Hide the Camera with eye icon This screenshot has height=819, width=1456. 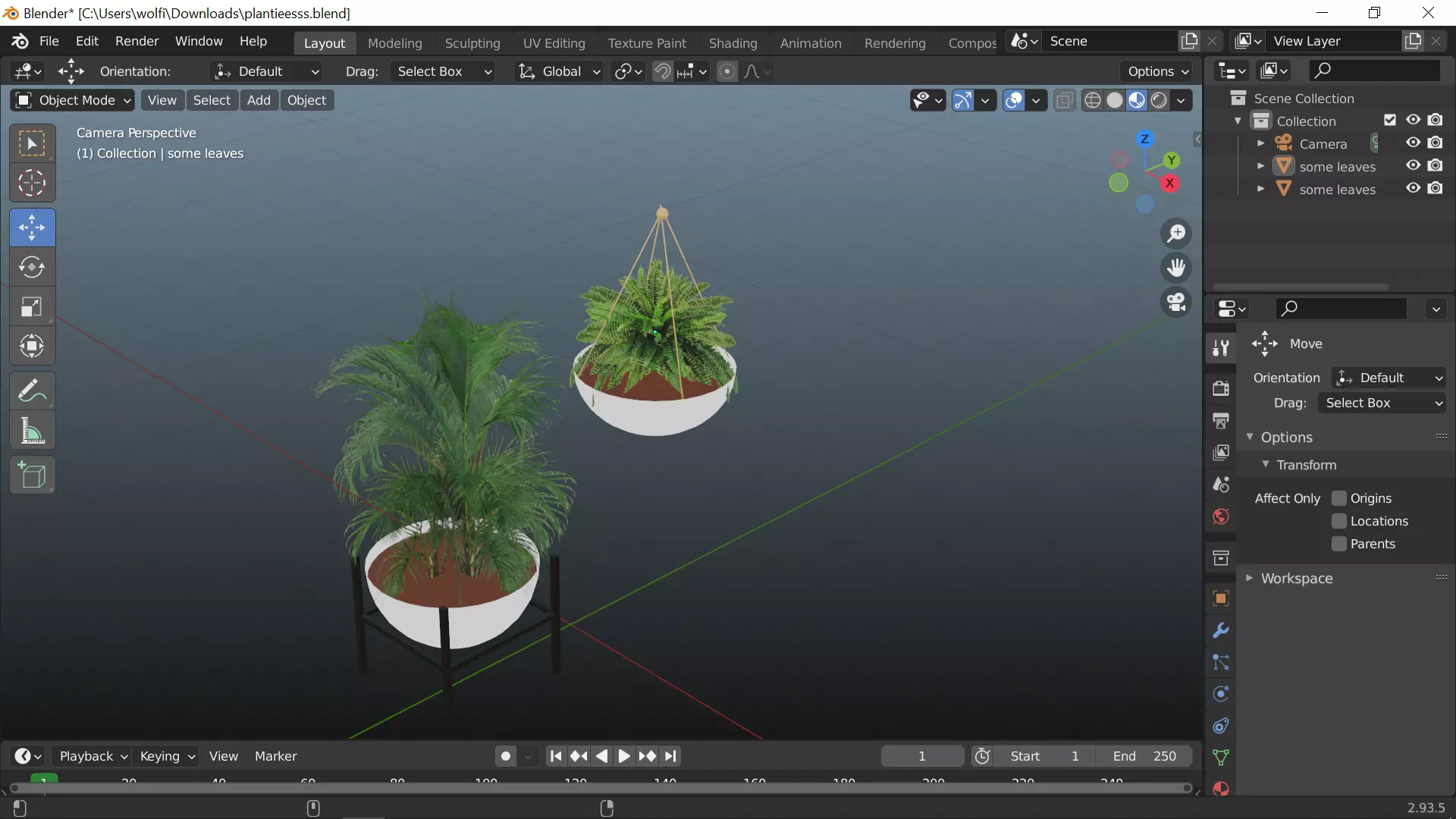[1413, 143]
